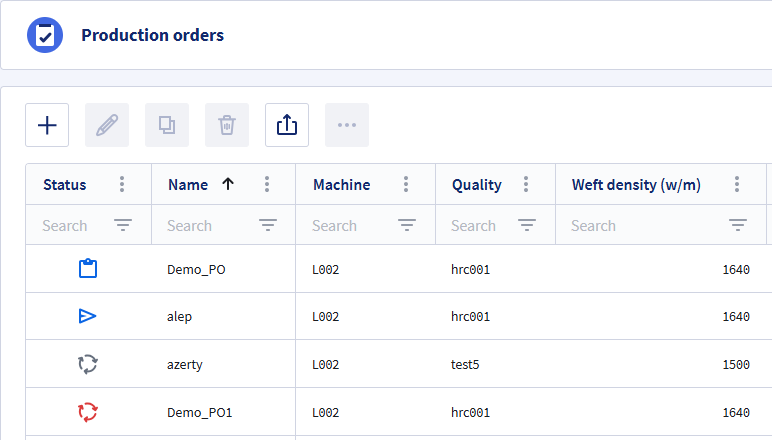
Task: Click the gray cycle status icon for azerty
Action: click(x=88, y=364)
